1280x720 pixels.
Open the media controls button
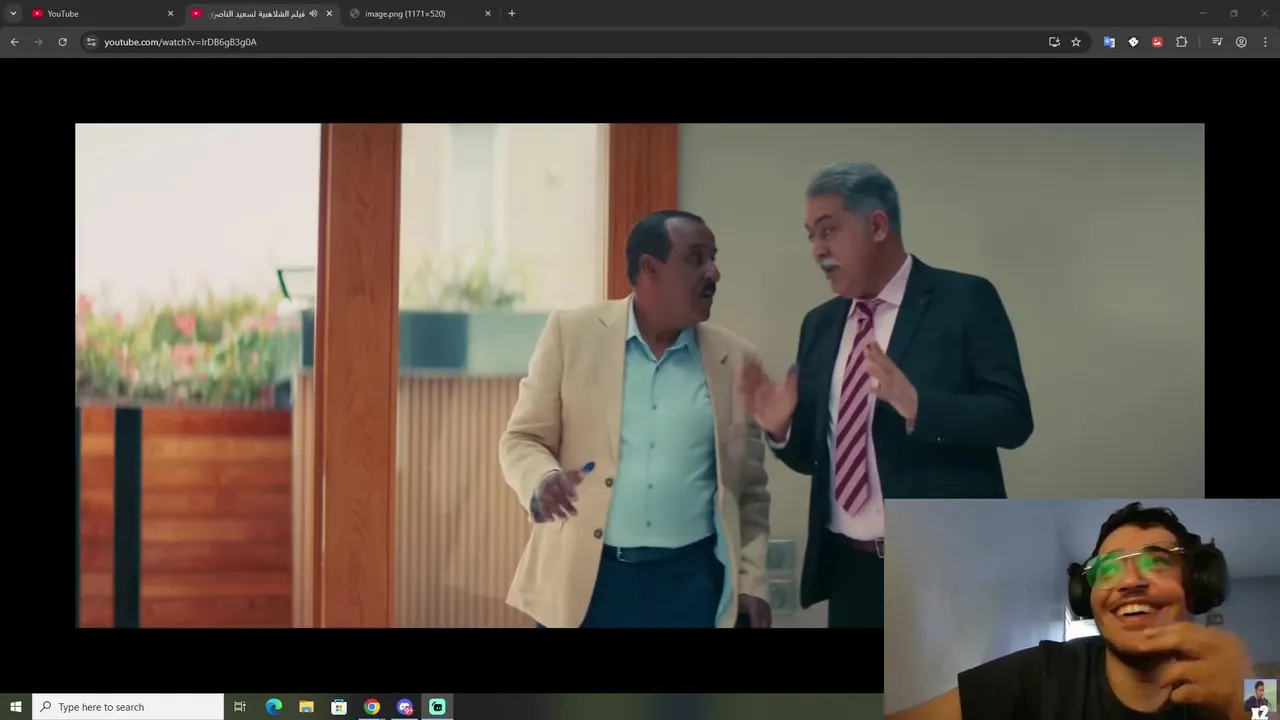[x=1217, y=42]
